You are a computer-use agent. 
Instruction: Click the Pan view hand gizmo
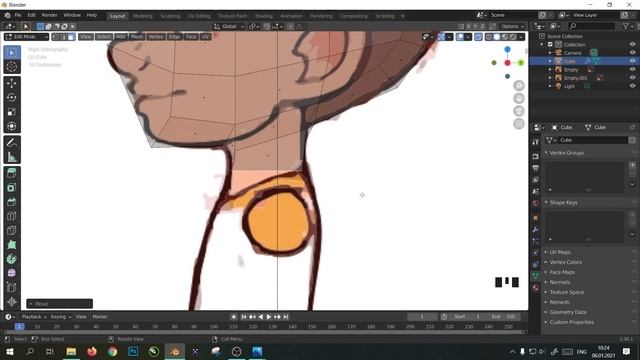pyautogui.click(x=519, y=98)
